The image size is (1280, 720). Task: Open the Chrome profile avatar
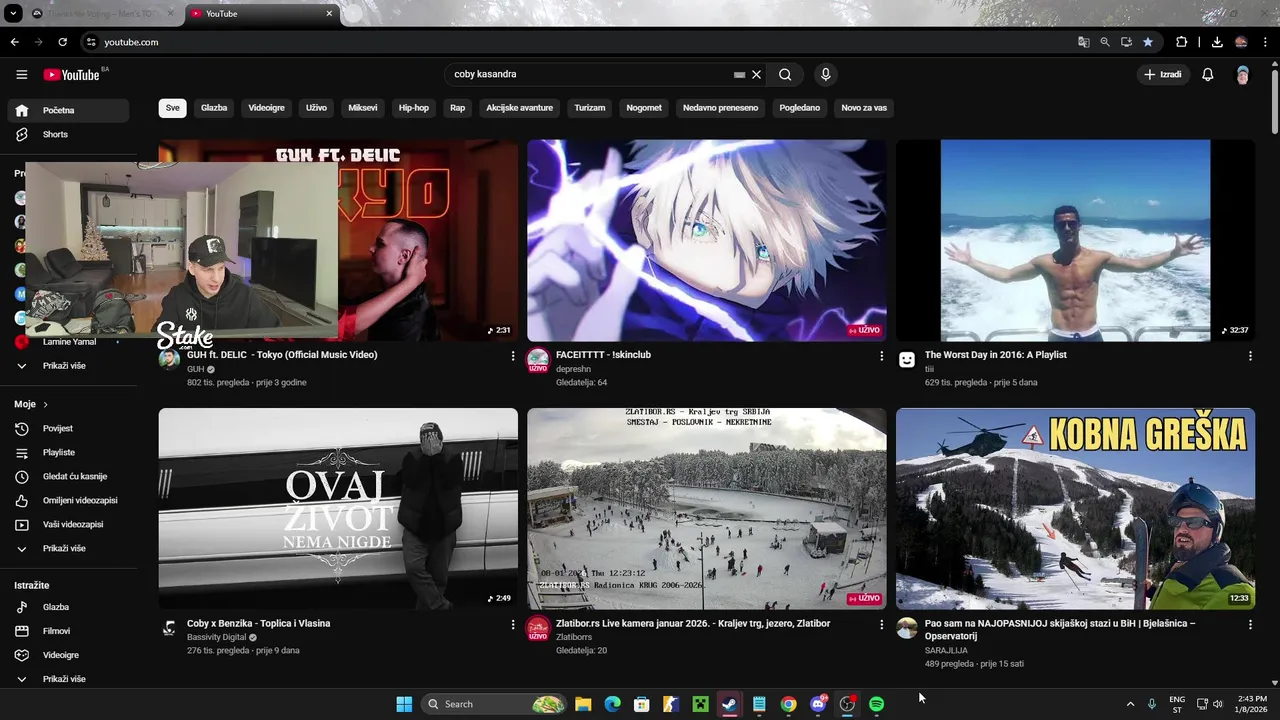pyautogui.click(x=1241, y=42)
